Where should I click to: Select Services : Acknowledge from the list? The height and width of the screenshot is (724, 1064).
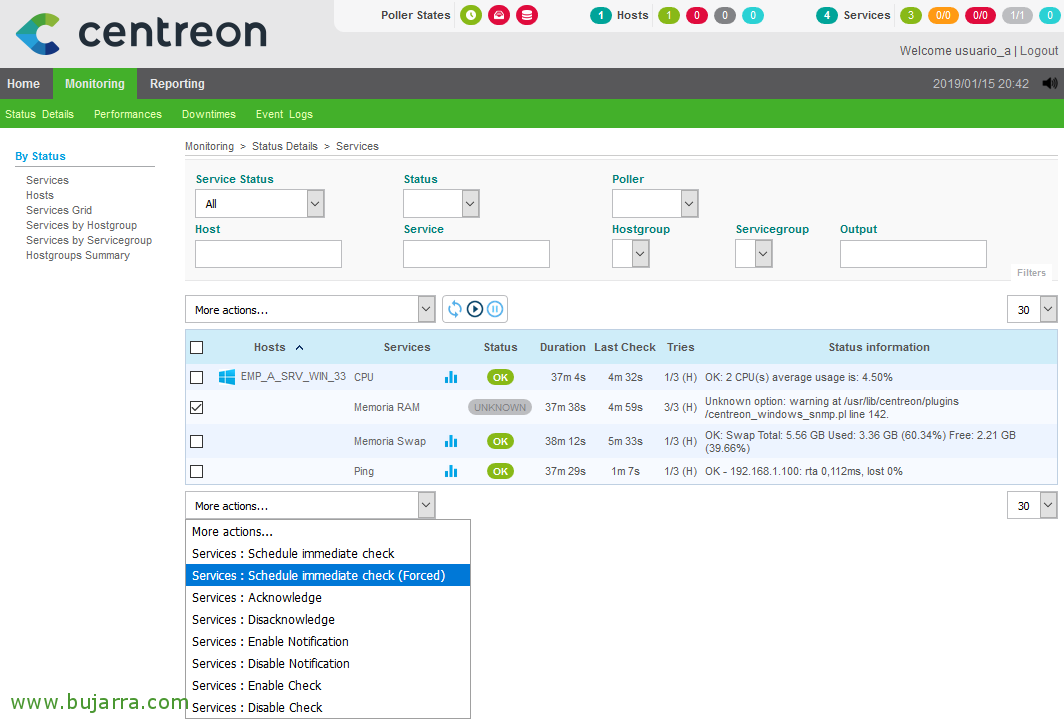pyautogui.click(x=257, y=598)
